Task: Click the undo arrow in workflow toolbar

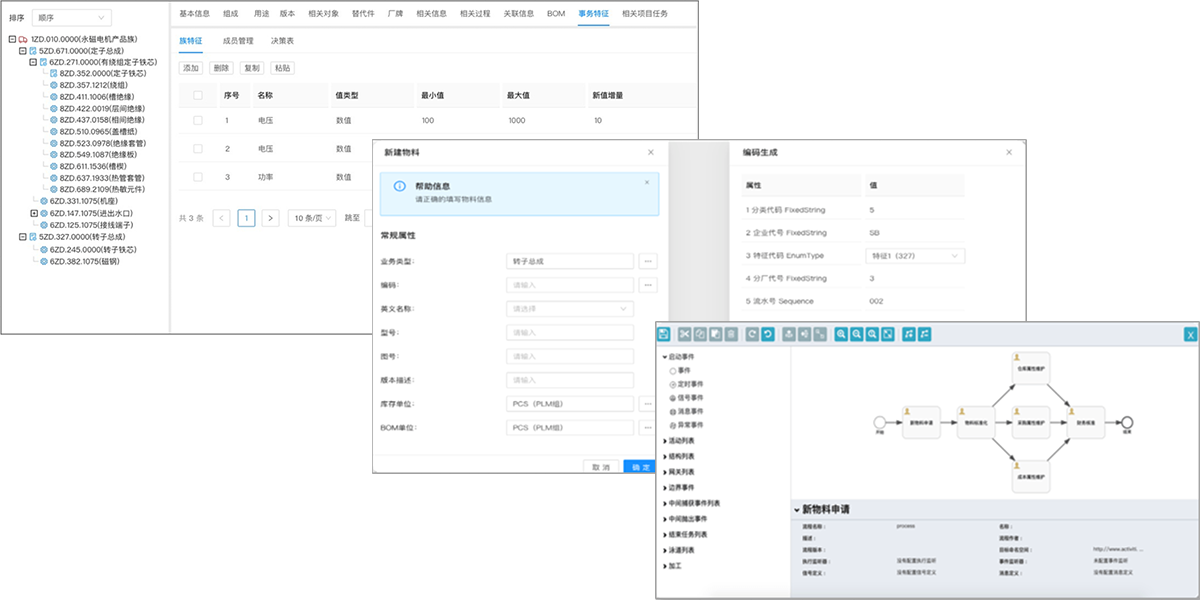Action: tap(766, 334)
